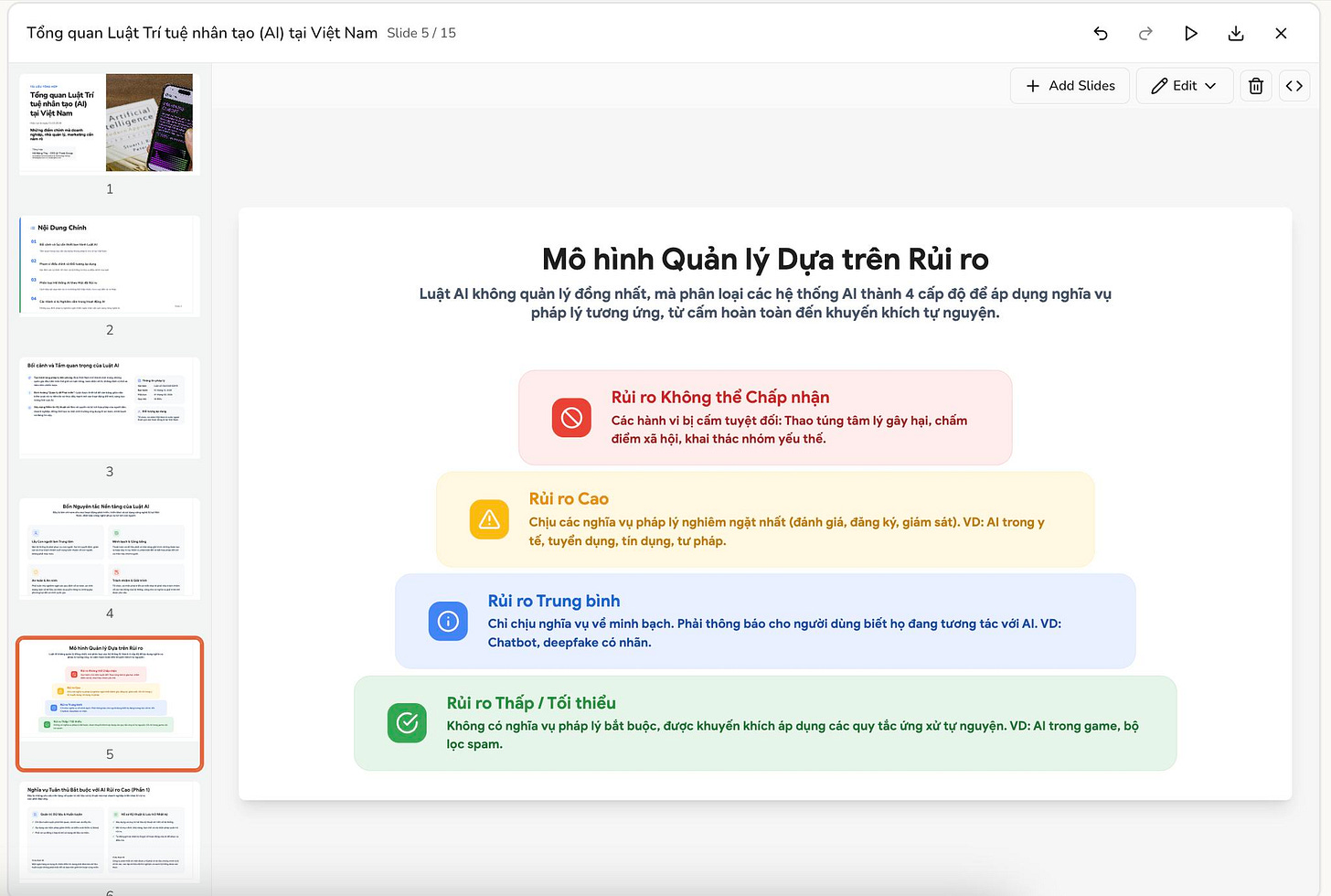
Task: Click the number 1 under first thumbnail
Action: click(x=110, y=189)
